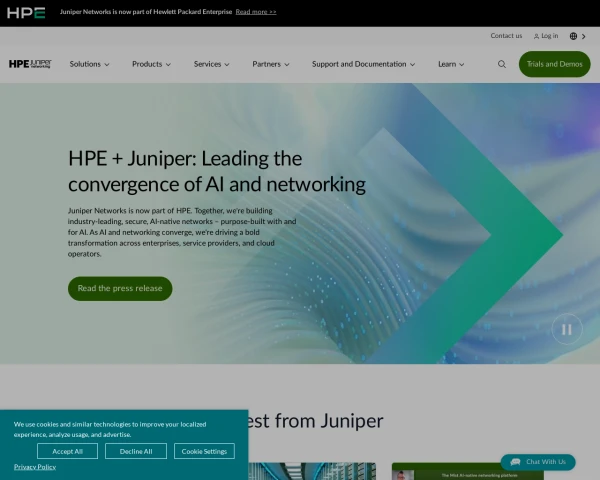Image resolution: width=600 pixels, height=480 pixels.
Task: Open Cookie Settings
Action: [204, 451]
